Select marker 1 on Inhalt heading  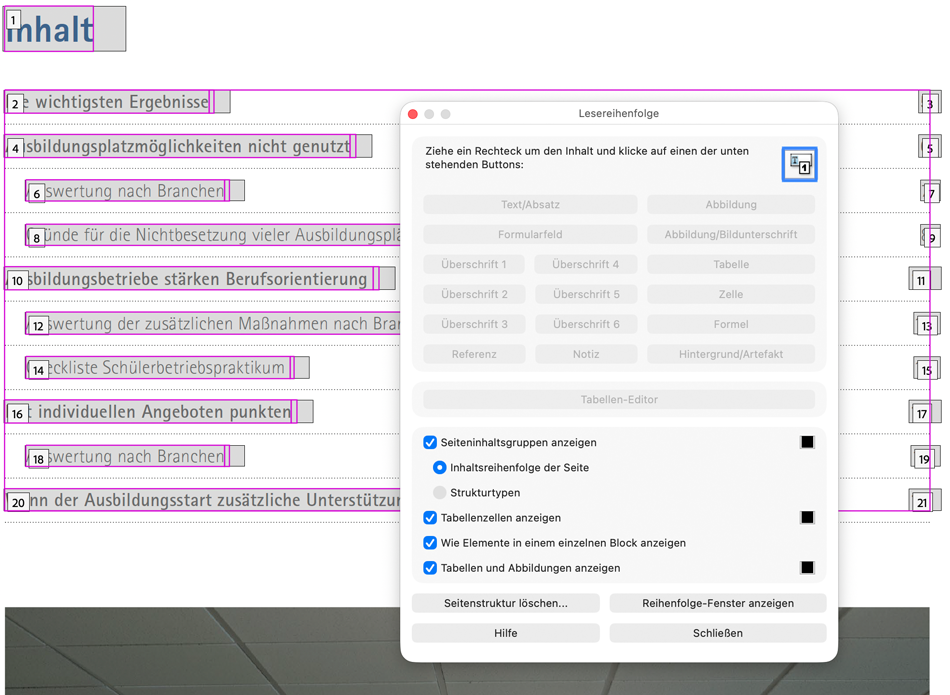pyautogui.click(x=13, y=20)
